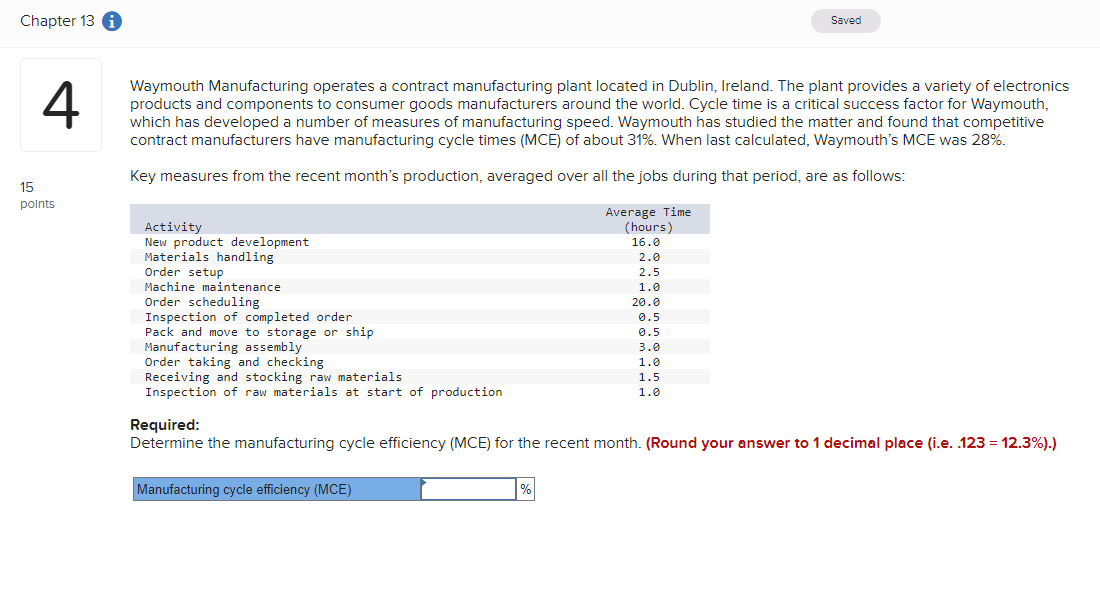Image resolution: width=1100 pixels, height=591 pixels.
Task: Click the 1.5 hours value
Action: (x=649, y=377)
